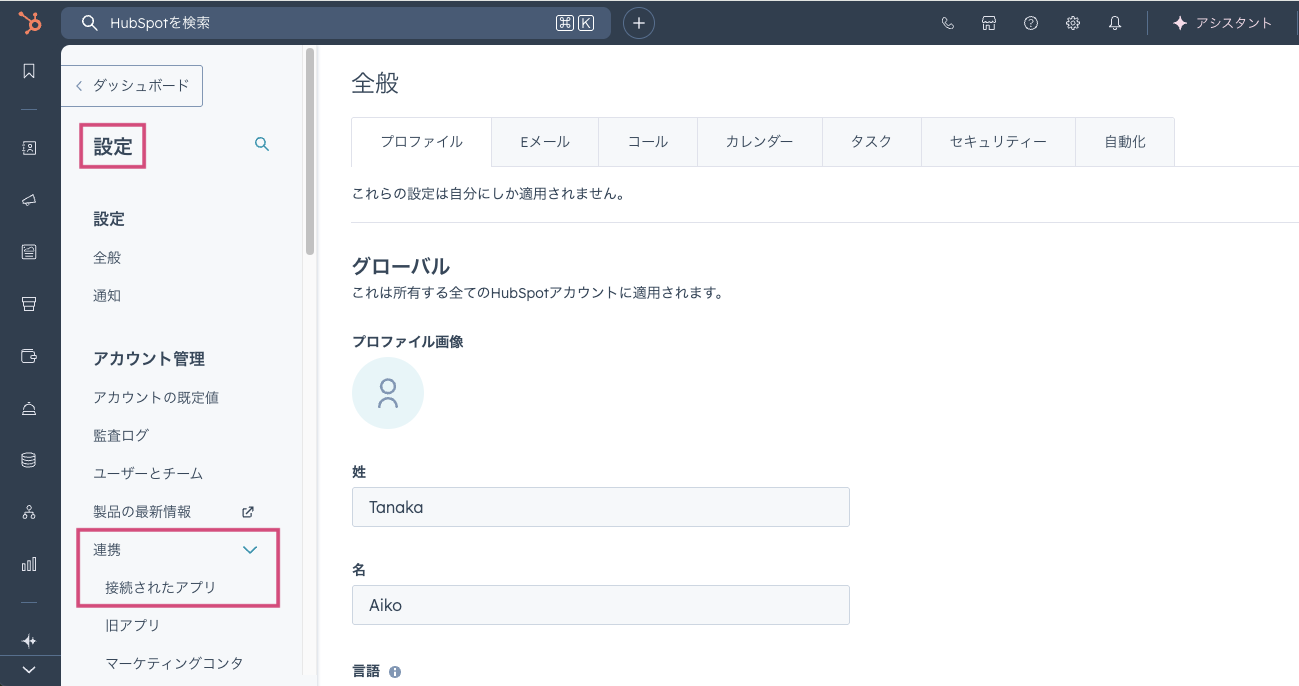Open the marketplace storefront icon

point(989,23)
